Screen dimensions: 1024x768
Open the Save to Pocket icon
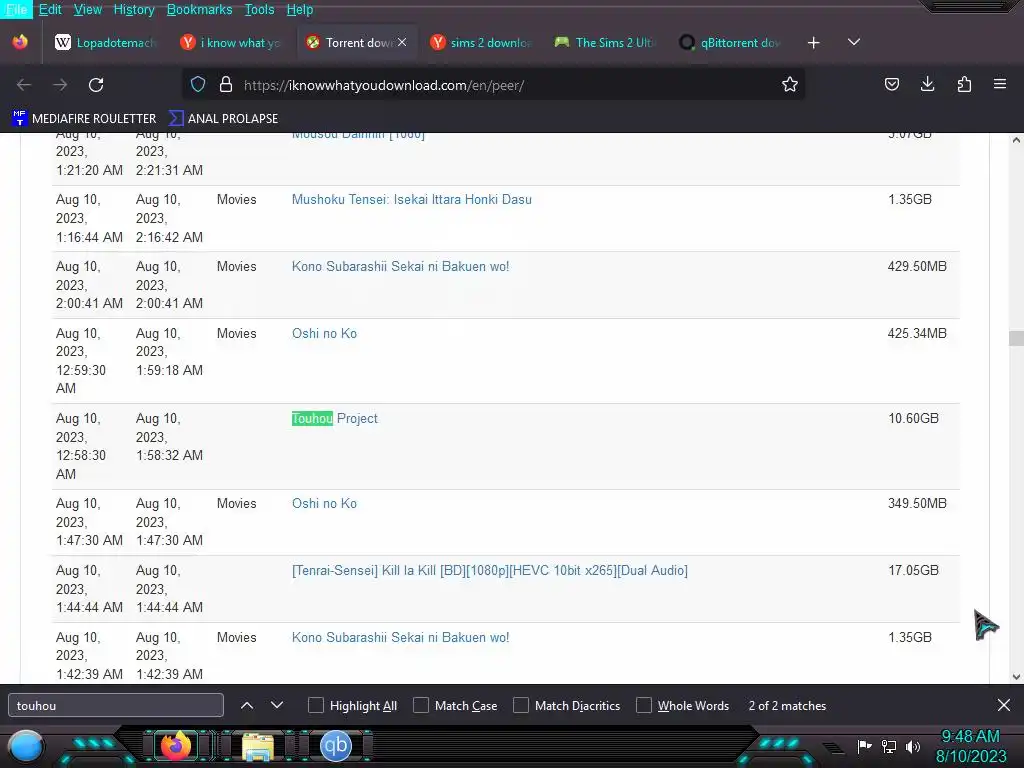(x=891, y=84)
